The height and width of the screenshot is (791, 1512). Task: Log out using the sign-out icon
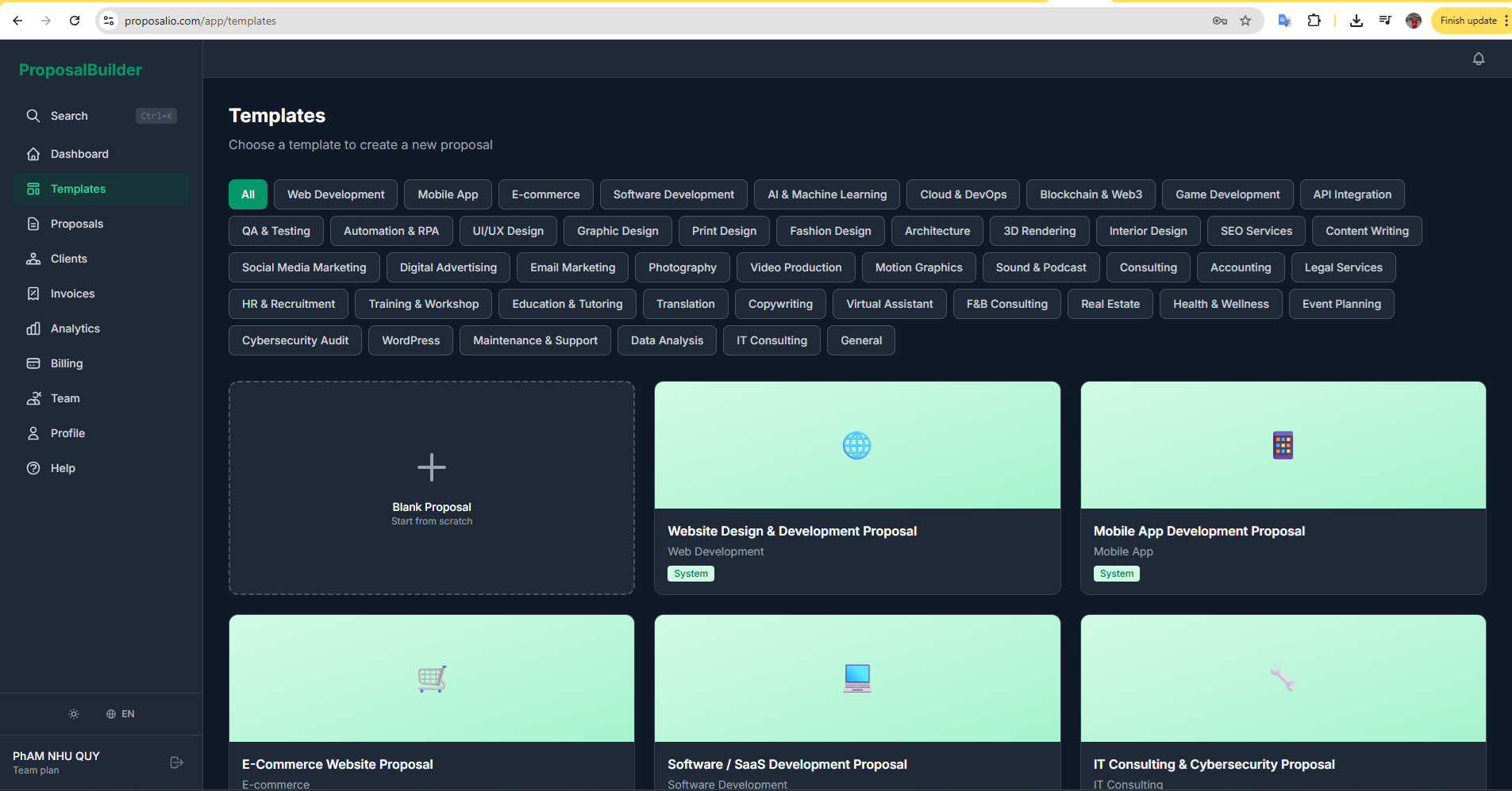pos(176,762)
